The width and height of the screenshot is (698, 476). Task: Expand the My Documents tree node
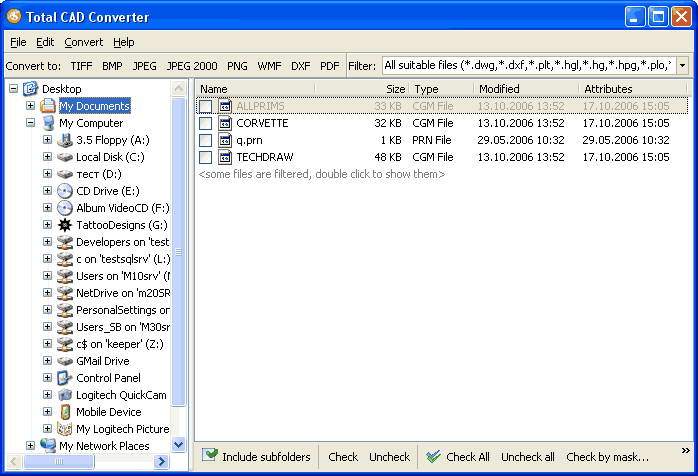click(x=30, y=106)
